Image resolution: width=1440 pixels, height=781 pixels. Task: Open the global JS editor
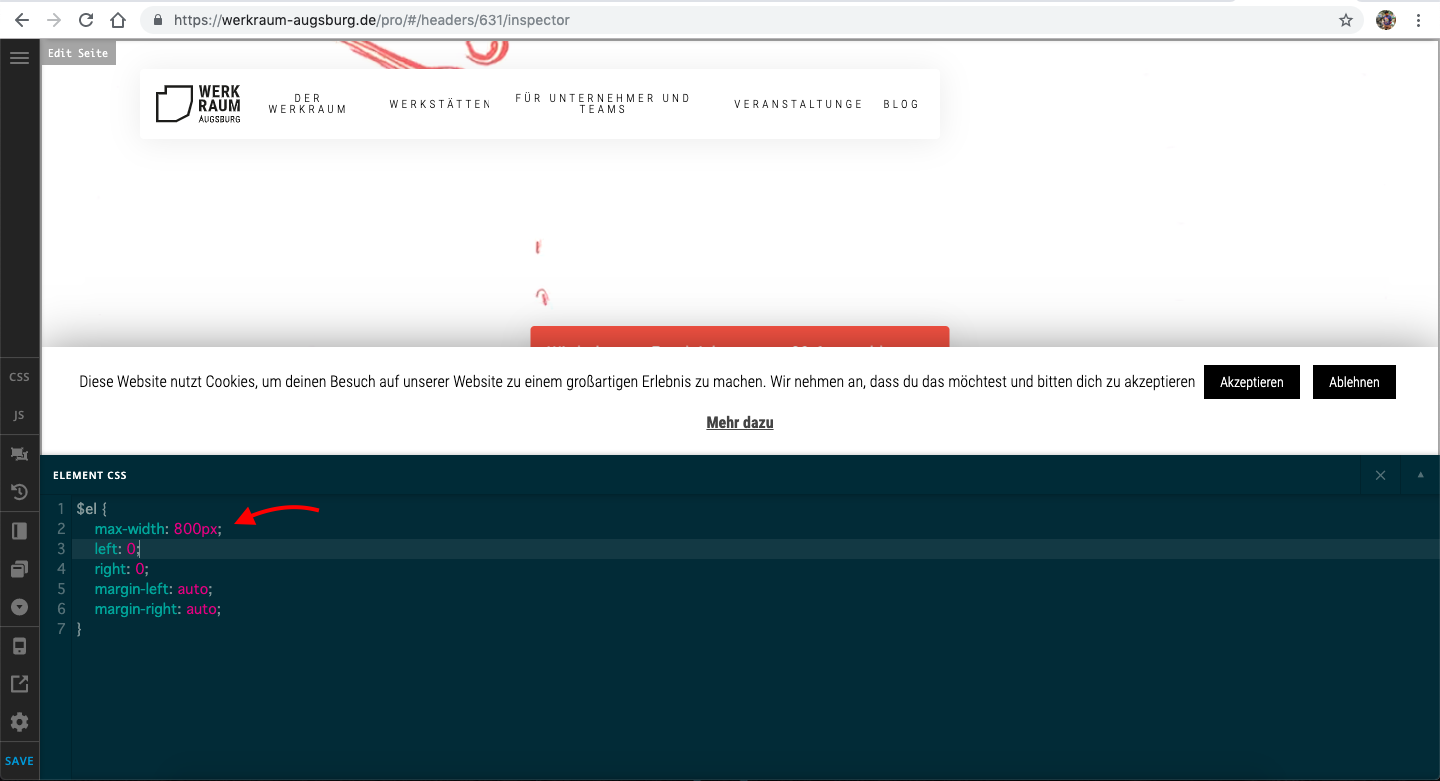(19, 415)
